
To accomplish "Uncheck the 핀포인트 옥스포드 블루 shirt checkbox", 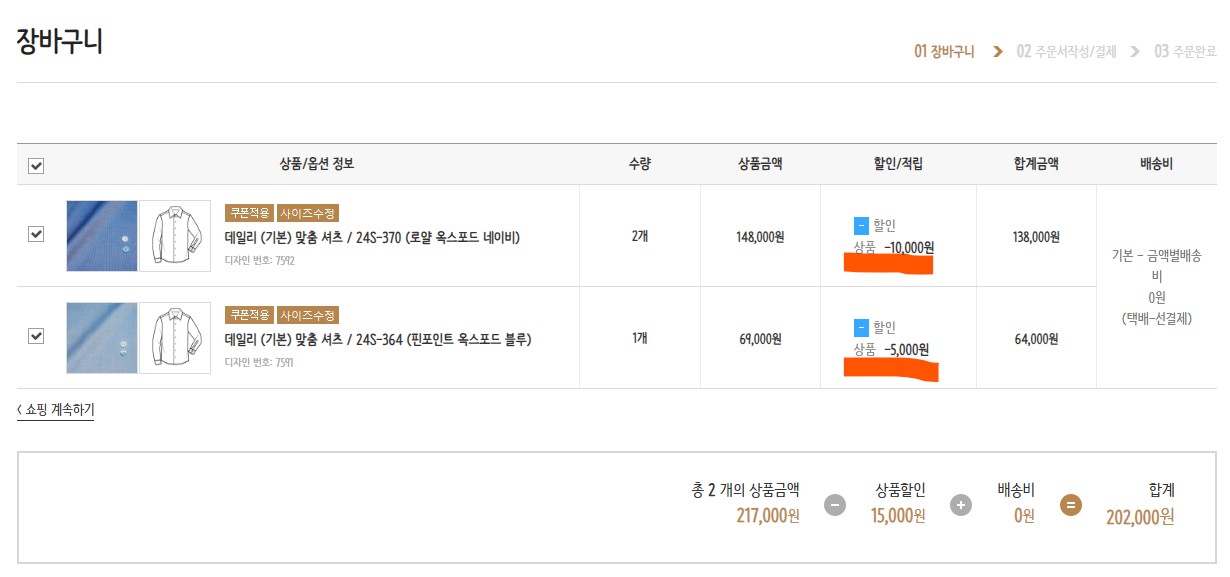I will [x=36, y=336].
